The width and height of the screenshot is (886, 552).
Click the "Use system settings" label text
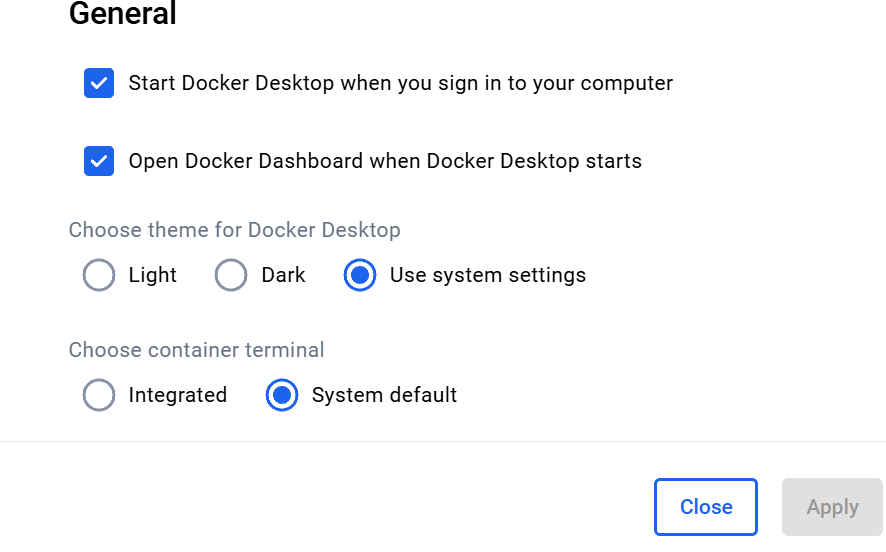[x=487, y=275]
